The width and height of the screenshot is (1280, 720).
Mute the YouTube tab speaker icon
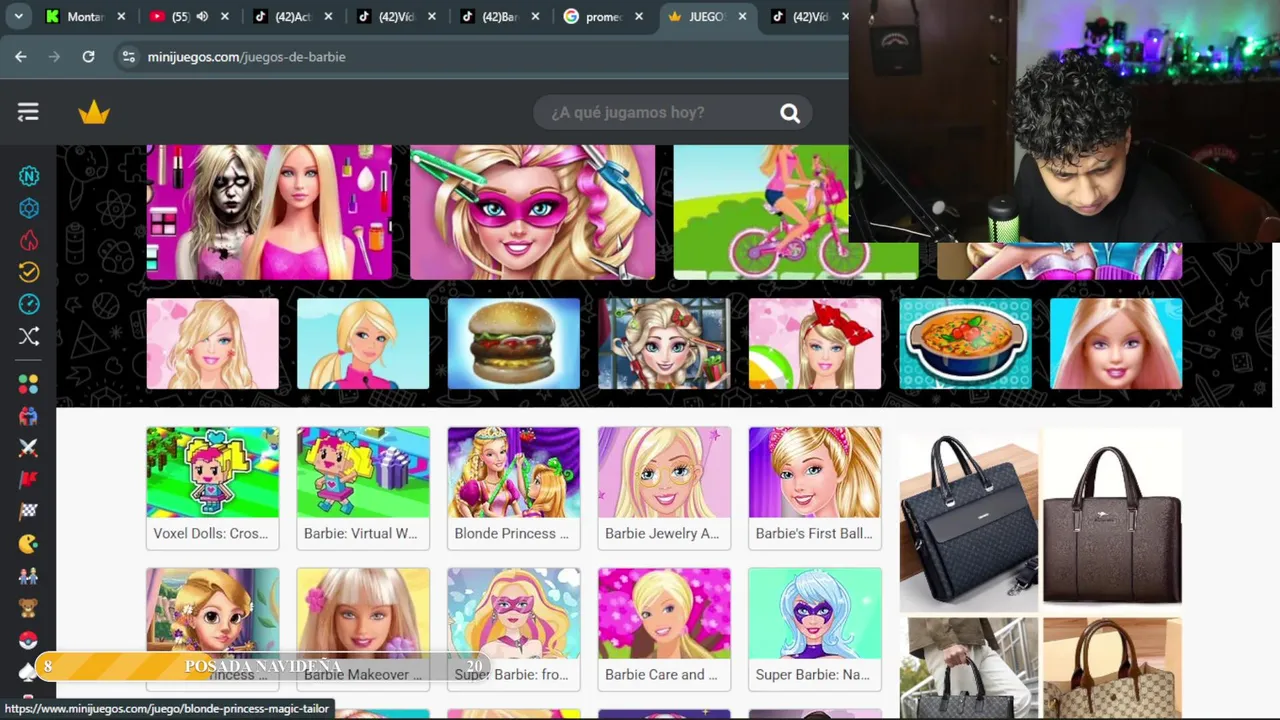(202, 16)
